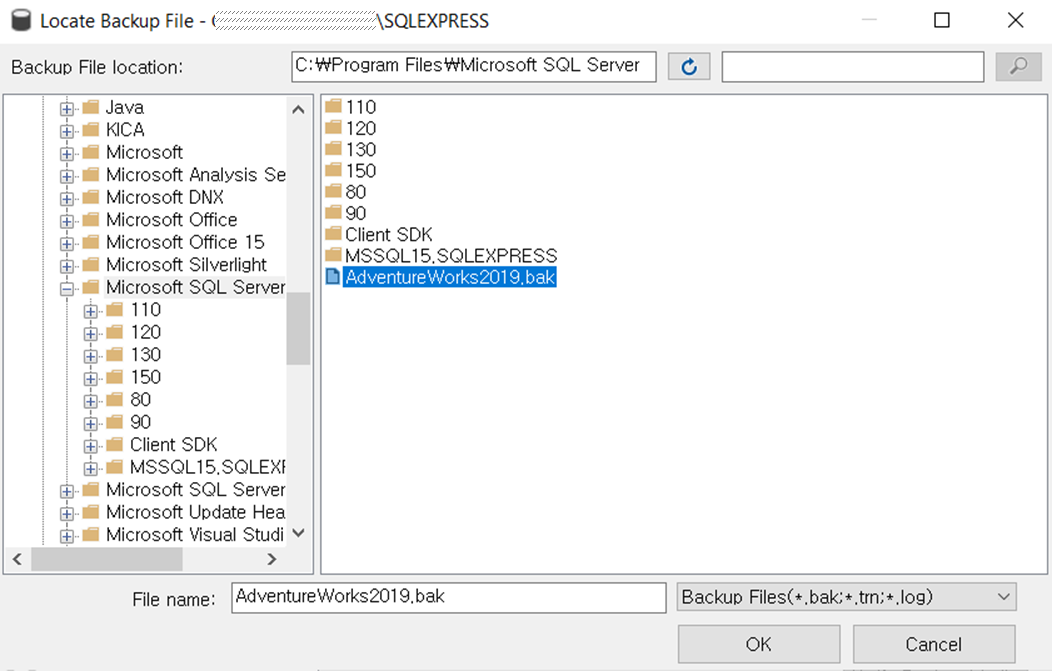Click Microsoft folder icon in tree
Screen dimensions: 1052x671
tap(91, 152)
